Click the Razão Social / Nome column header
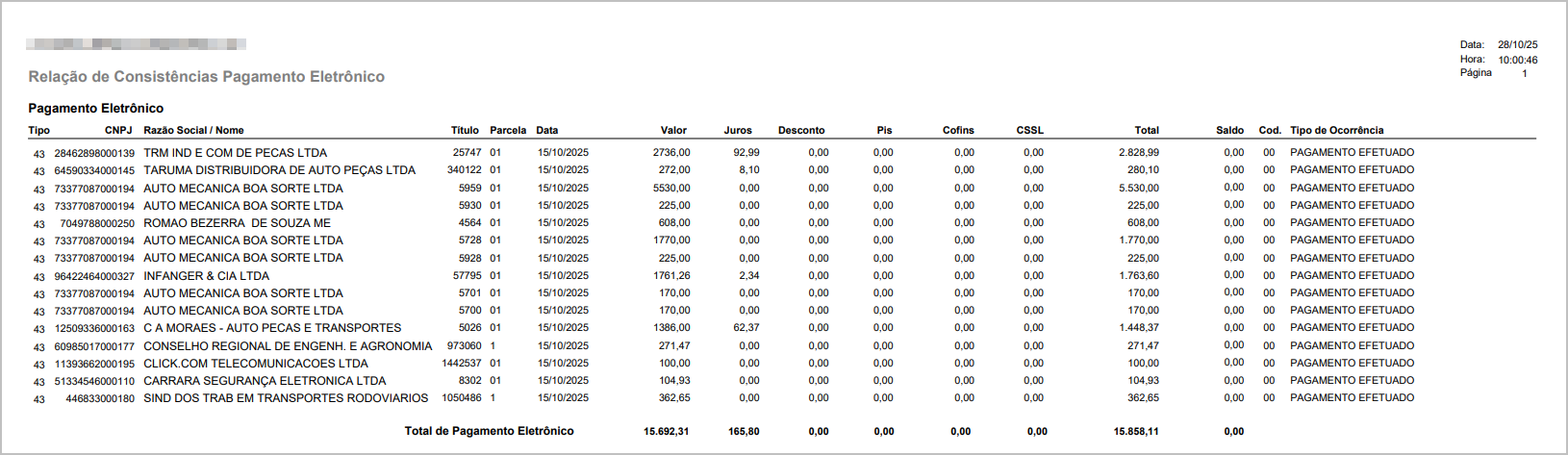The height and width of the screenshot is (455, 1568). pyautogui.click(x=193, y=130)
